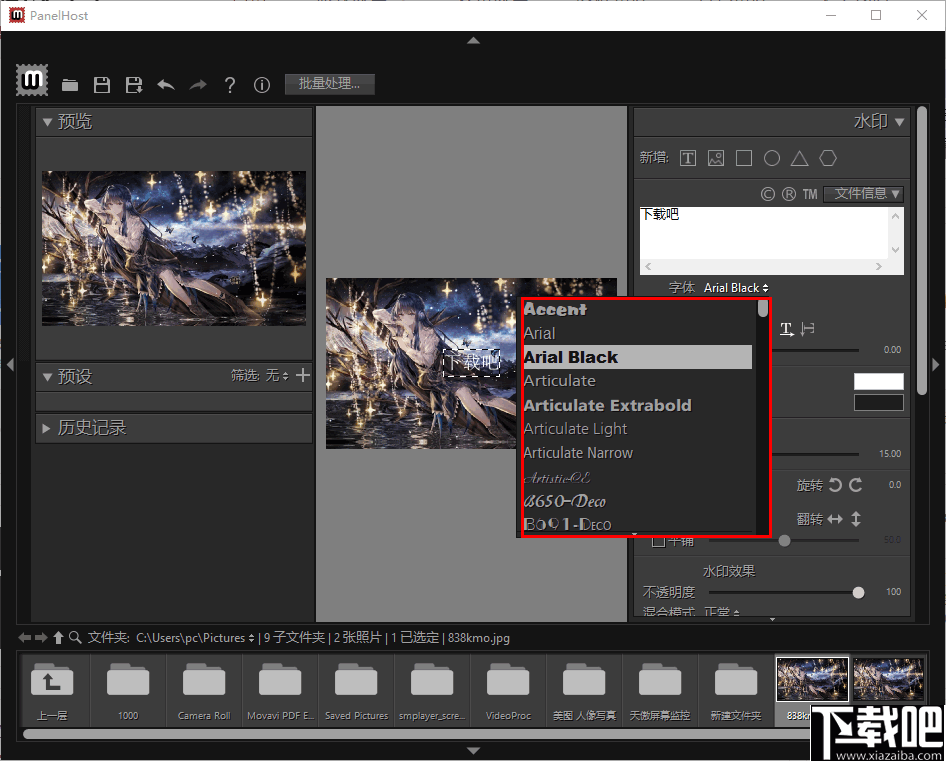
Task: Open the blend mode 正常 dropdown
Action: coord(722,612)
